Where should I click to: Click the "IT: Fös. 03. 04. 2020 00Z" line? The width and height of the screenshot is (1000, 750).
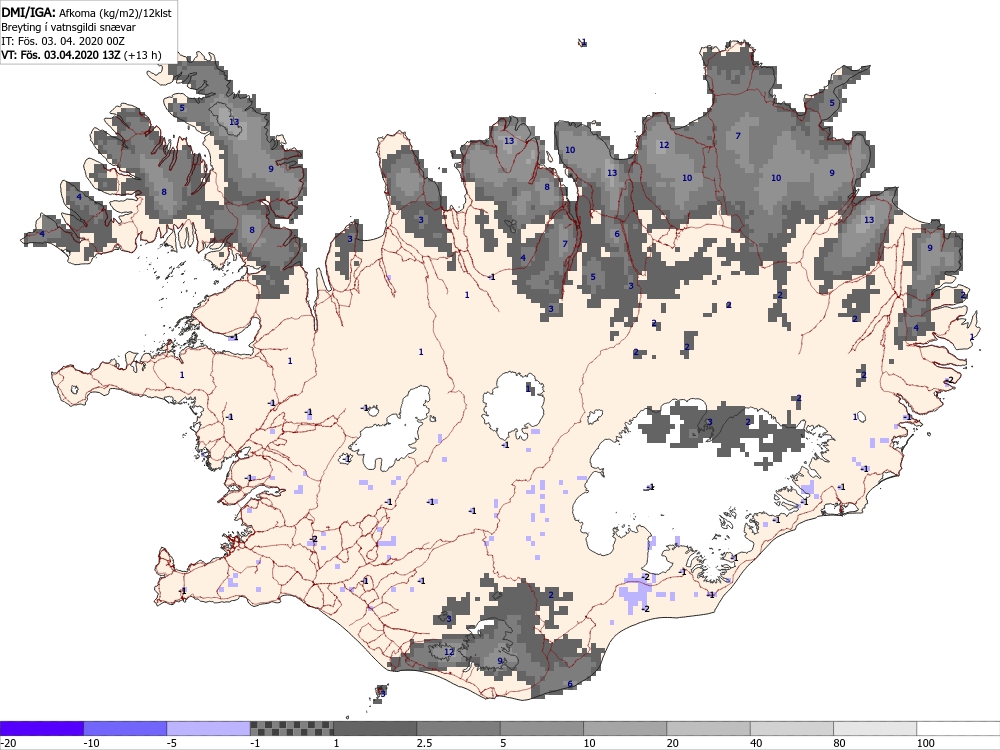click(x=63, y=41)
